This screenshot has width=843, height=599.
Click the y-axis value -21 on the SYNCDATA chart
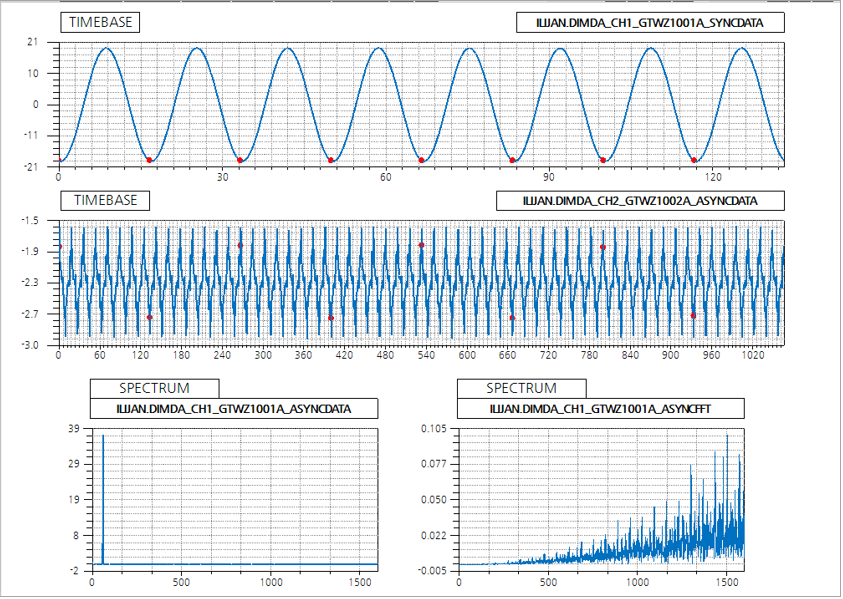tap(31, 167)
